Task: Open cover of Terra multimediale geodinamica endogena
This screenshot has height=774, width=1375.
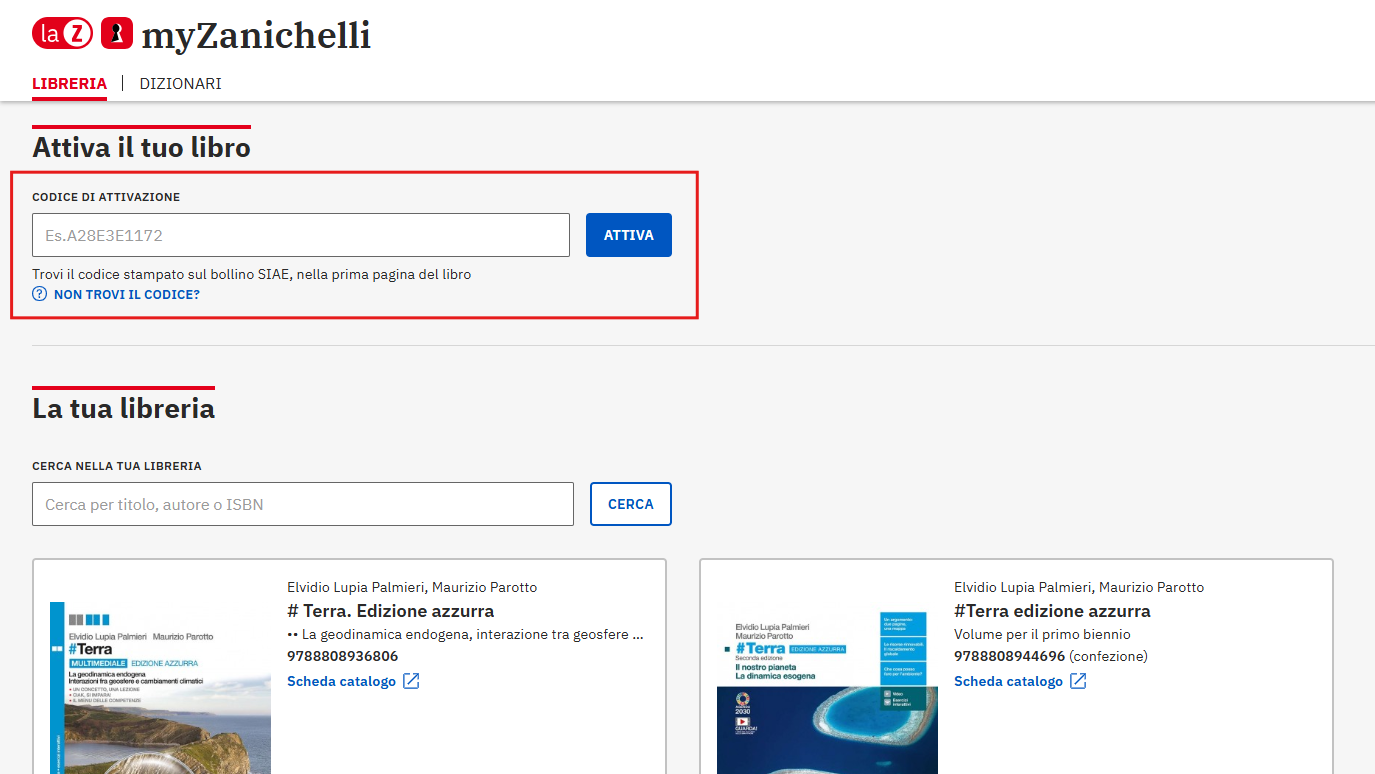Action: 160,688
